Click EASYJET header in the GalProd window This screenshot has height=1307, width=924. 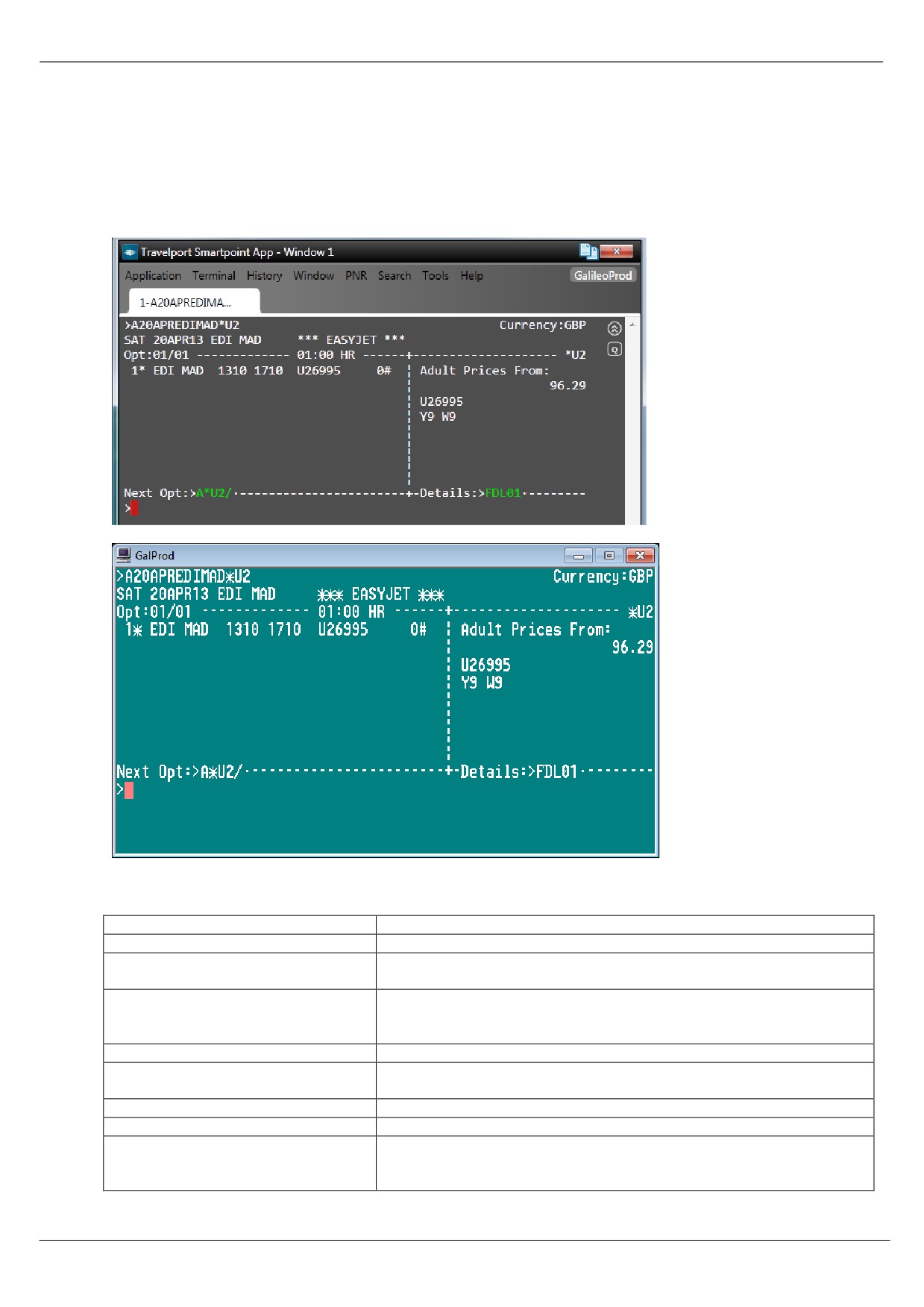click(380, 594)
